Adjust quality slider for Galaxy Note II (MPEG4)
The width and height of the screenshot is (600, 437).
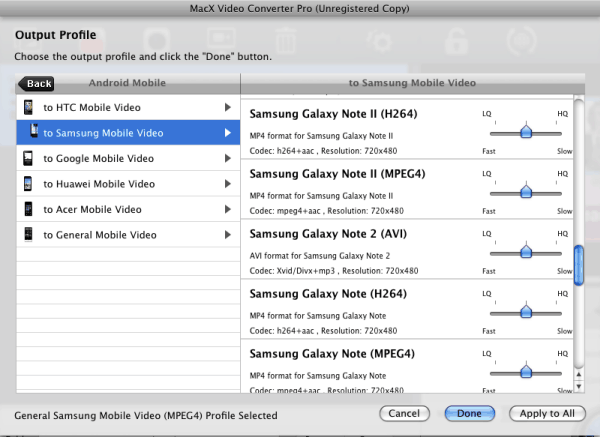[526, 191]
